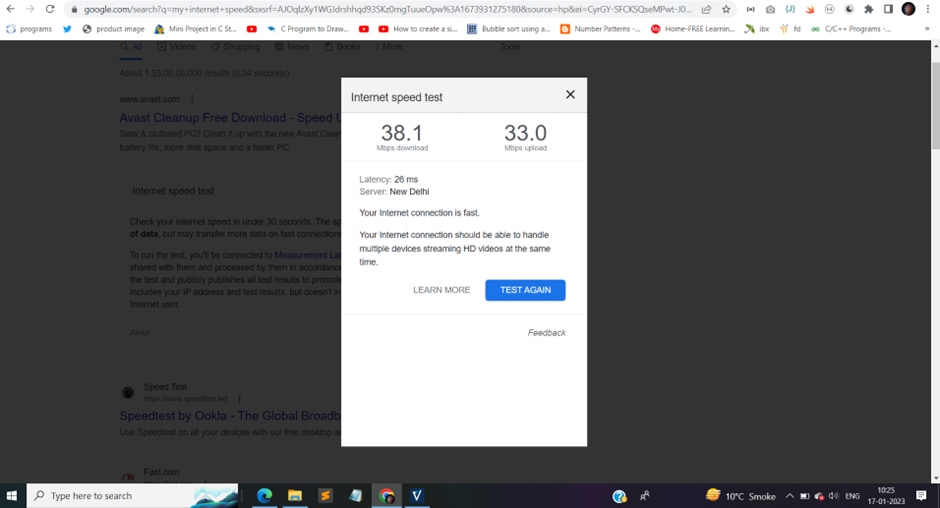Open the 'fd' bookmark
The image size is (940, 508).
(790, 29)
